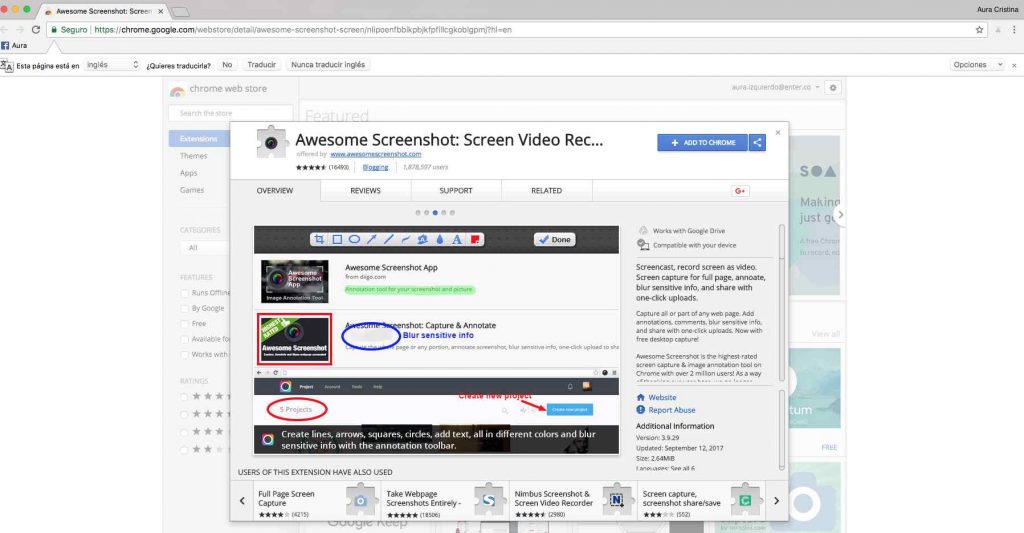This screenshot has height=533, width=1024.
Task: Toggle Free feature checkbox
Action: [184, 325]
